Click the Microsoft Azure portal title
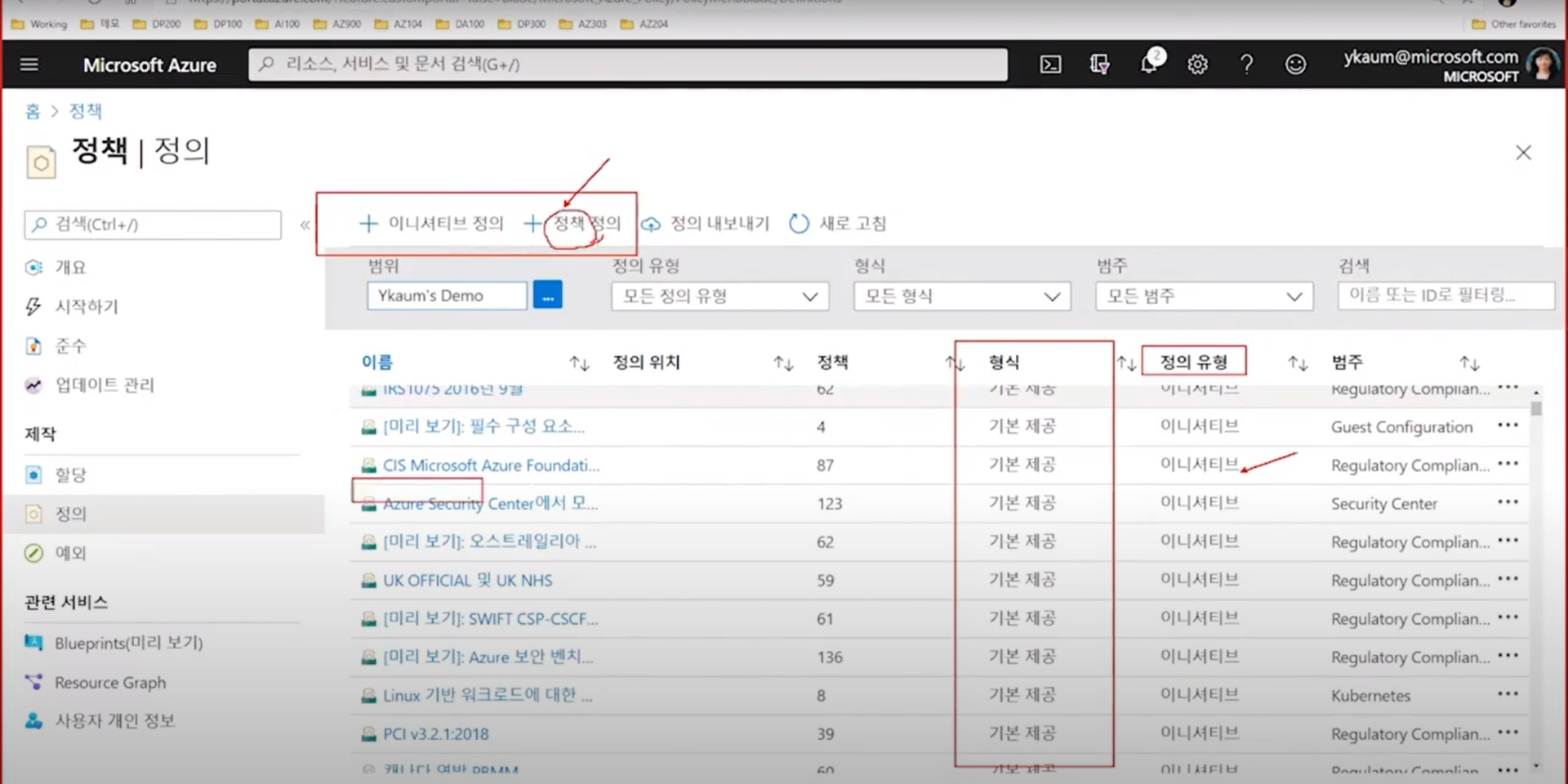The image size is (1568, 784). point(149,65)
